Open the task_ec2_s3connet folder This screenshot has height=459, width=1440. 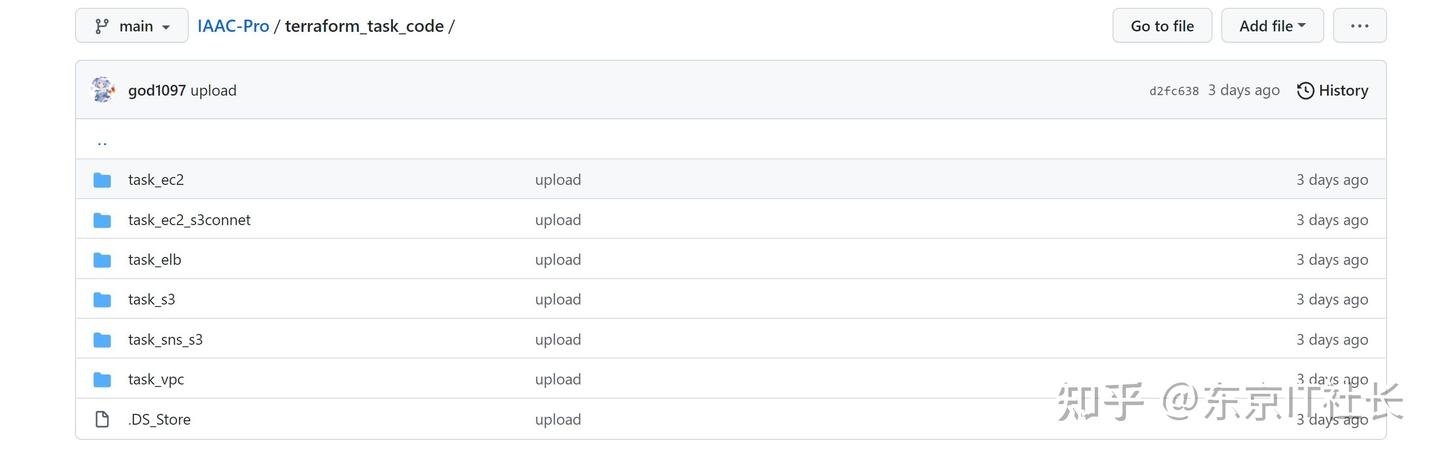[x=189, y=220]
